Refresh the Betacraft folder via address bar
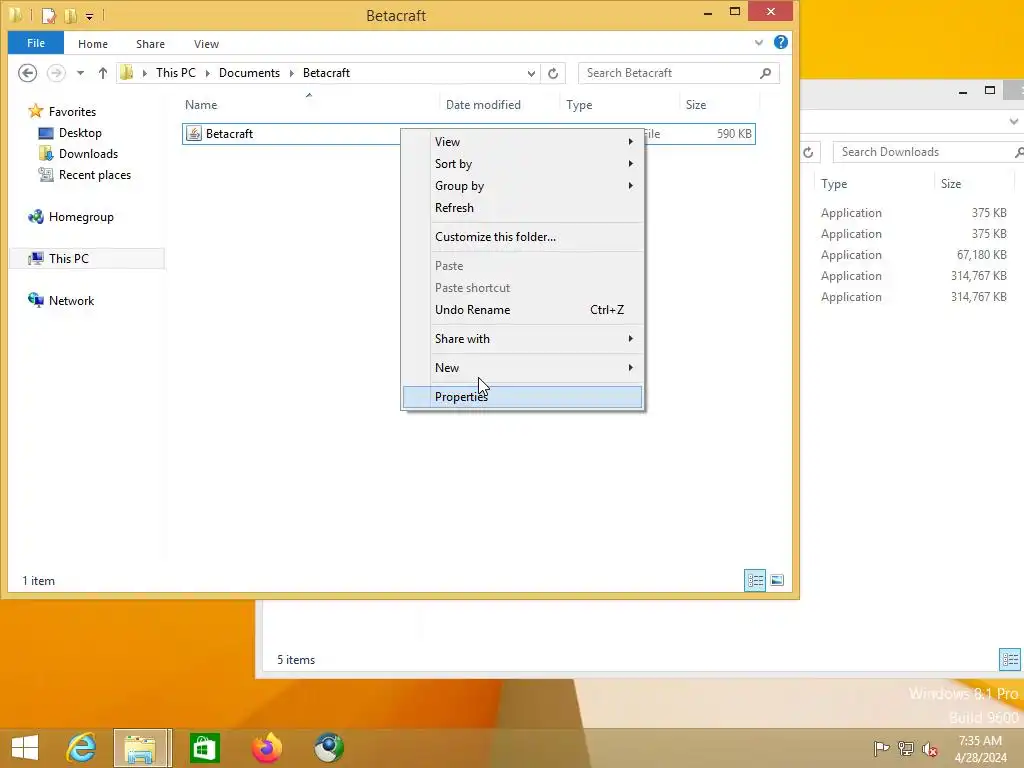Image resolution: width=1024 pixels, height=768 pixels. [x=553, y=73]
